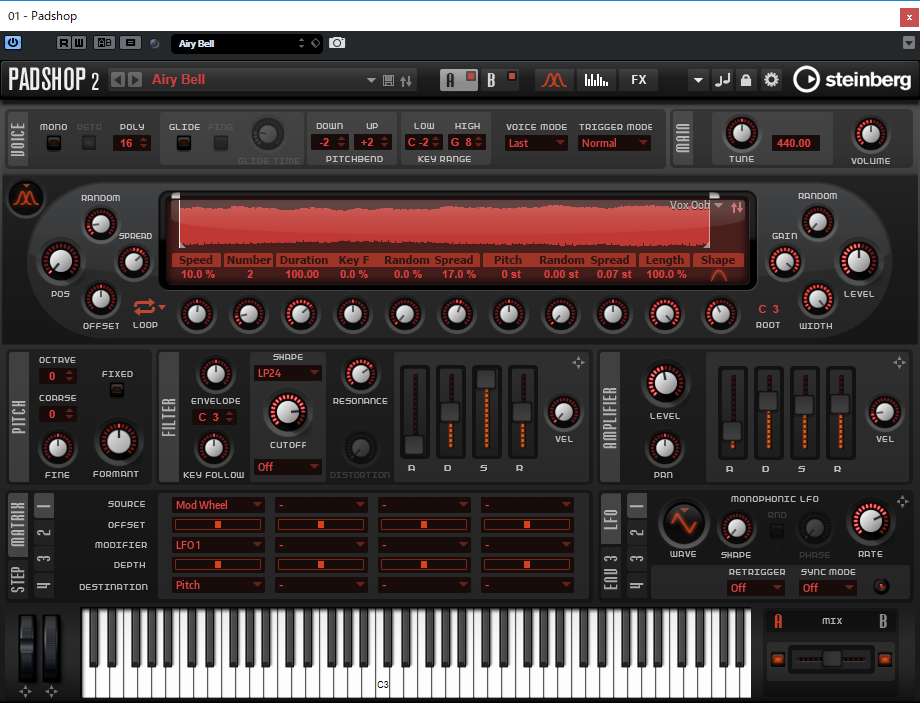Click the Filter envelope four-arrow icon
The height and width of the screenshot is (703, 920).
click(x=579, y=363)
